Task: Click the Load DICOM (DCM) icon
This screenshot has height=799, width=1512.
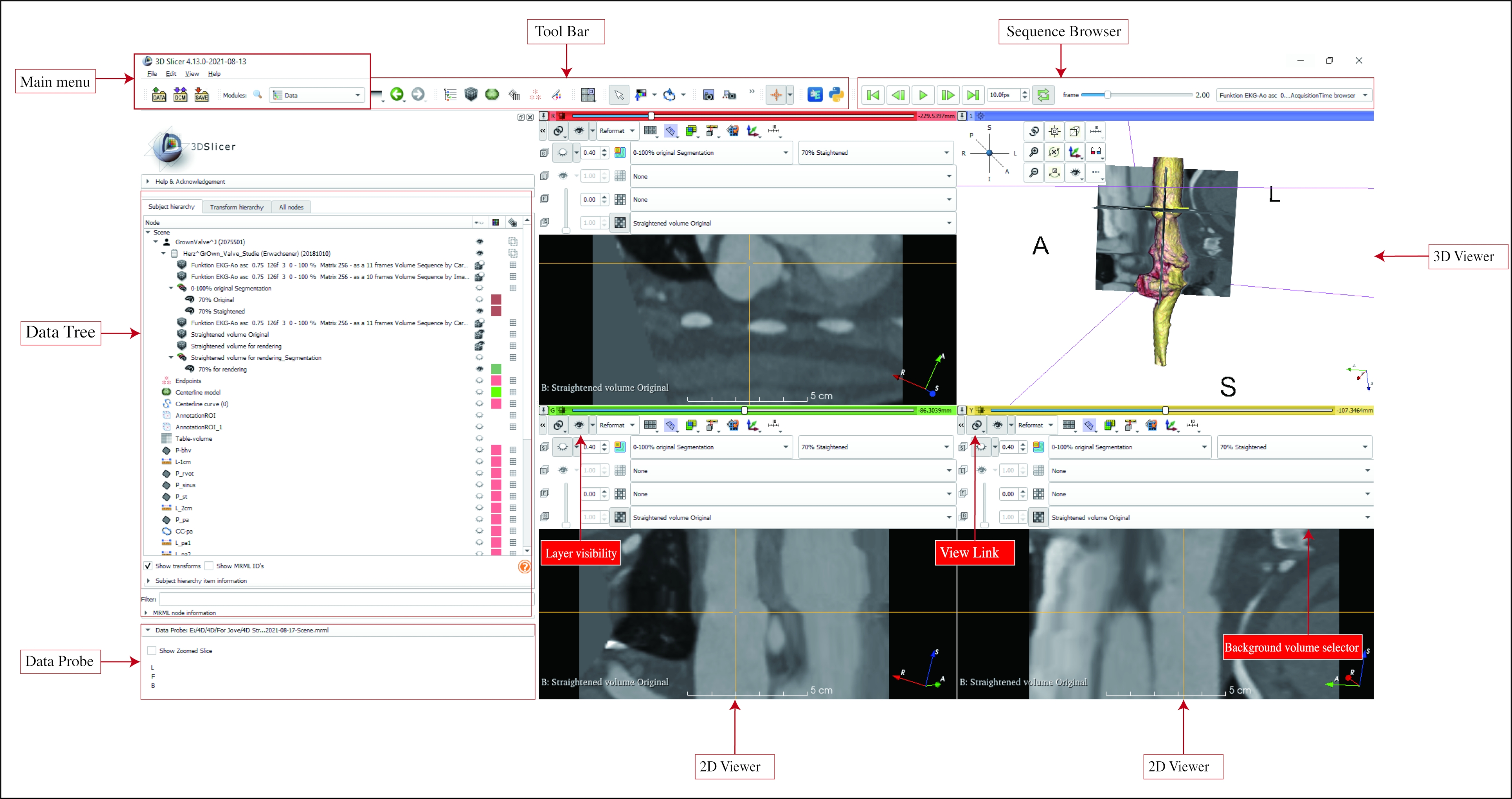Action: tap(180, 94)
